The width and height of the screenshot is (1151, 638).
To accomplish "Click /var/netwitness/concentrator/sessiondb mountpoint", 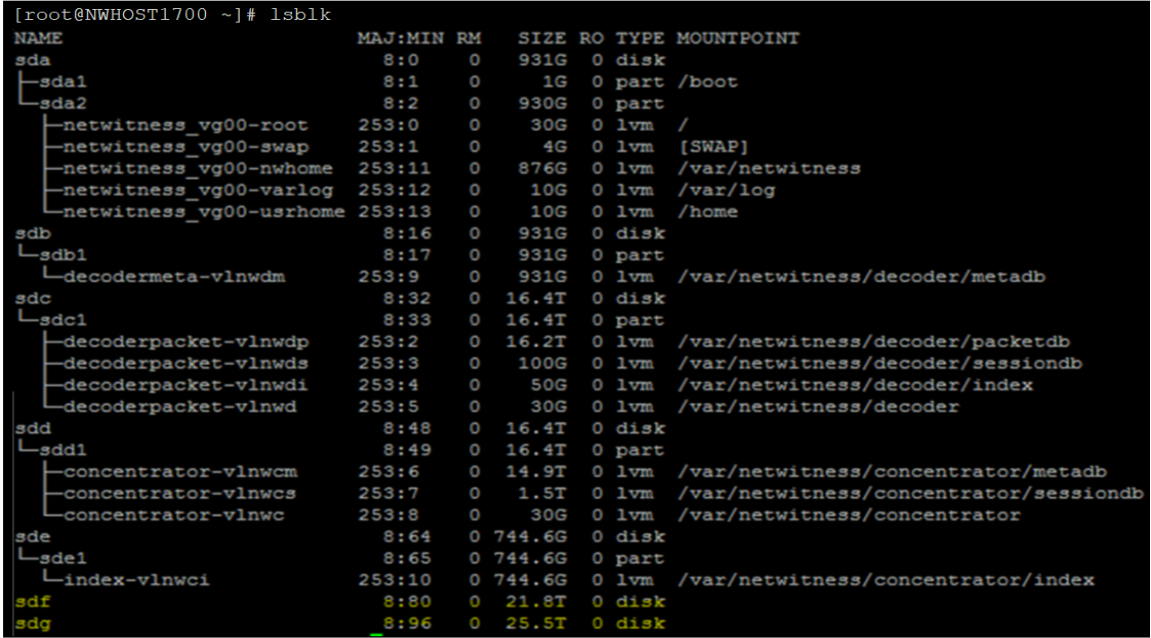I will (910, 493).
